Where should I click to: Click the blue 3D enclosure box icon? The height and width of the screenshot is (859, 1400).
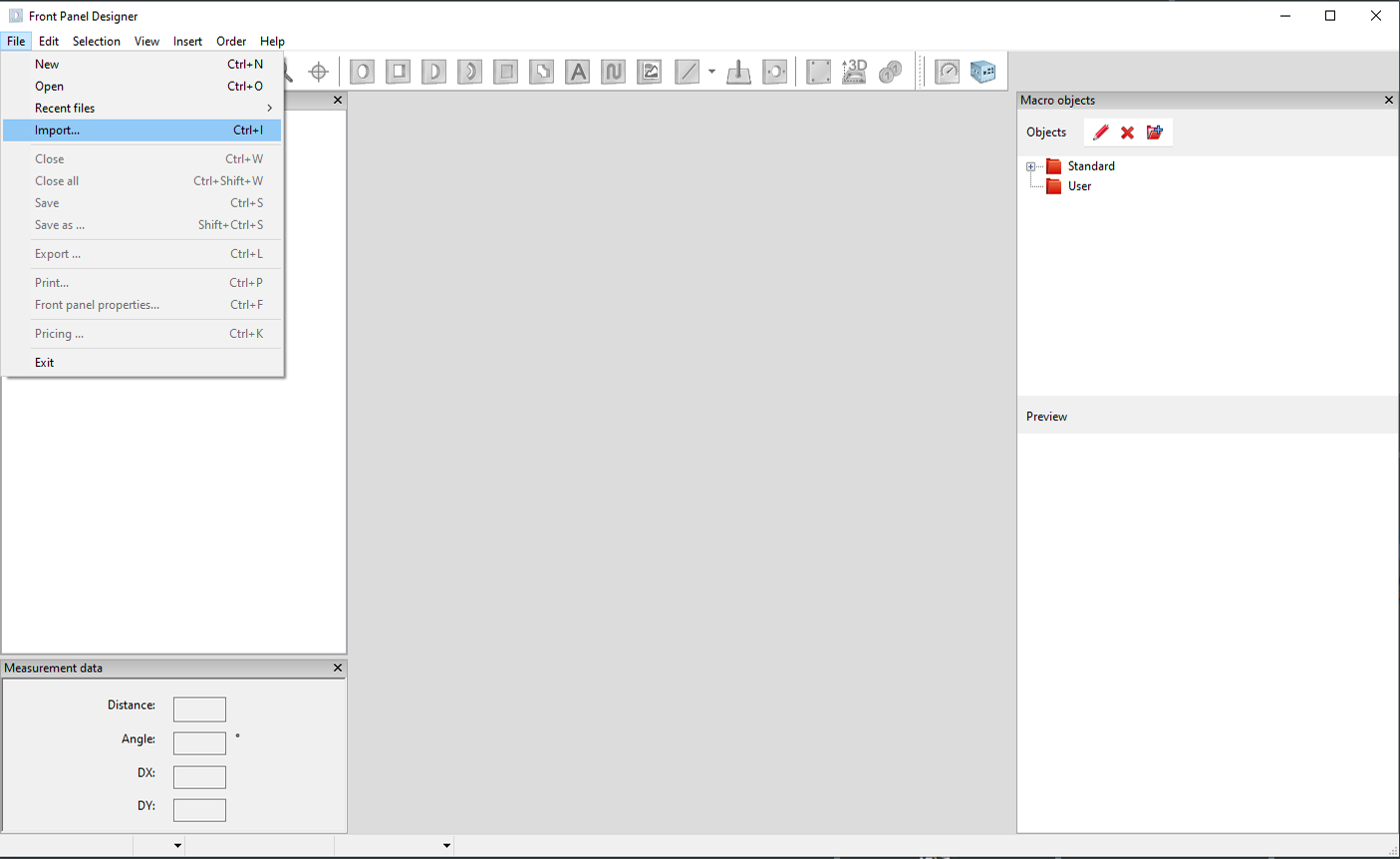982,72
